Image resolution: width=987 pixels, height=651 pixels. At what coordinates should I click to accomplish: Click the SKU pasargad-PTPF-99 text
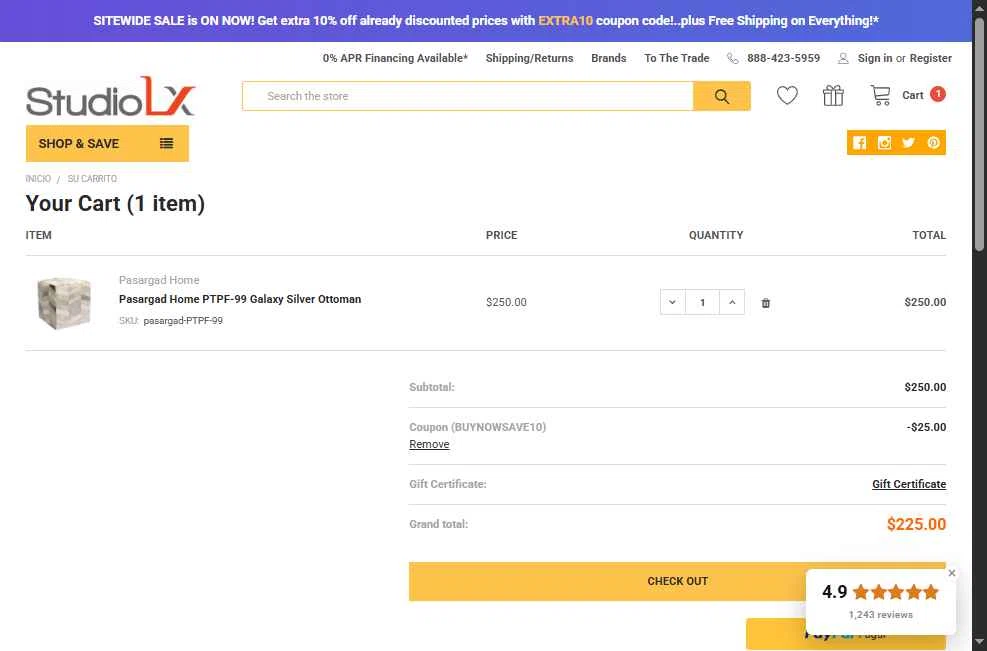coord(171,320)
